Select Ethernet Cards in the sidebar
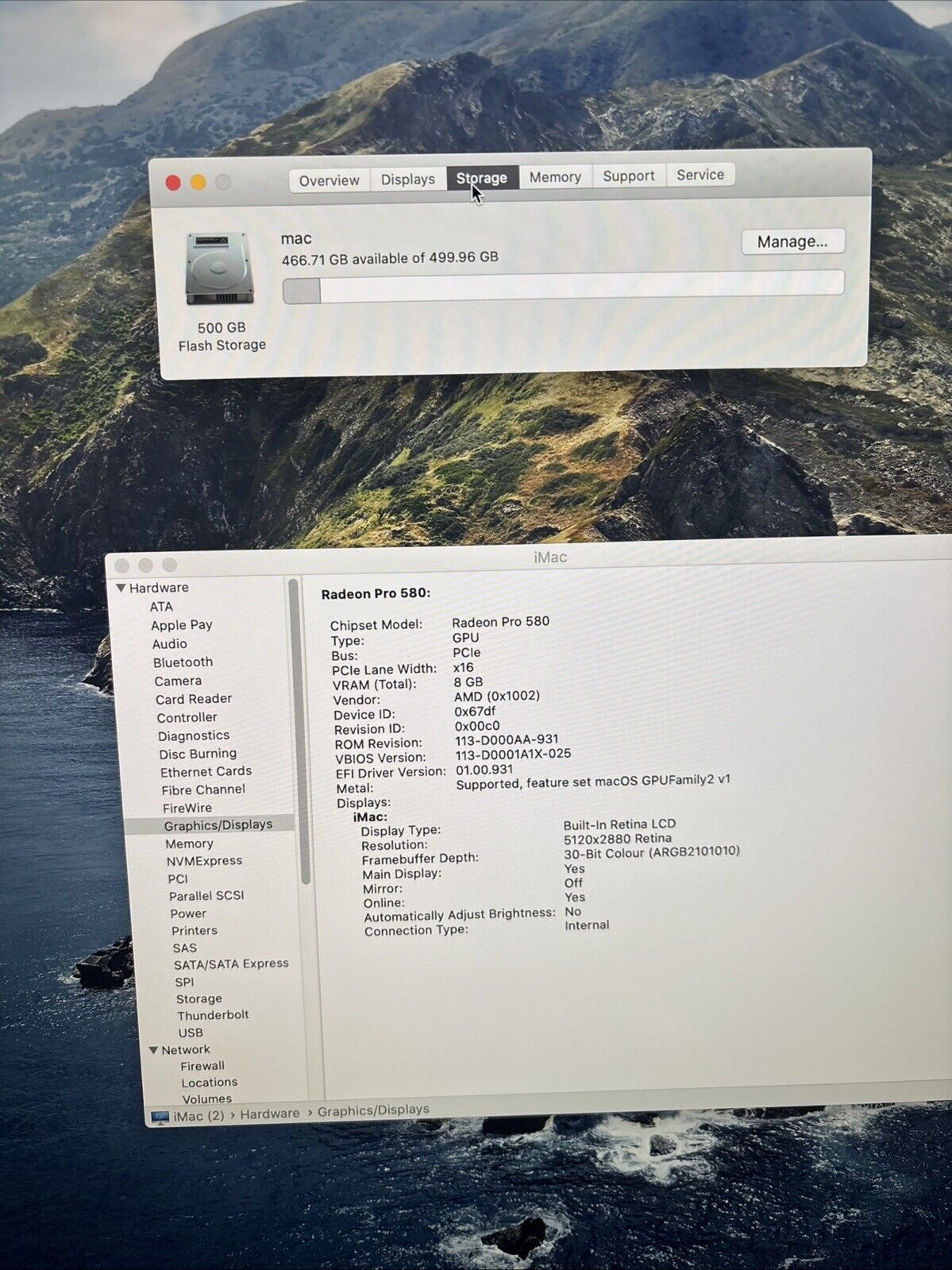This screenshot has width=952, height=1270. tap(206, 771)
